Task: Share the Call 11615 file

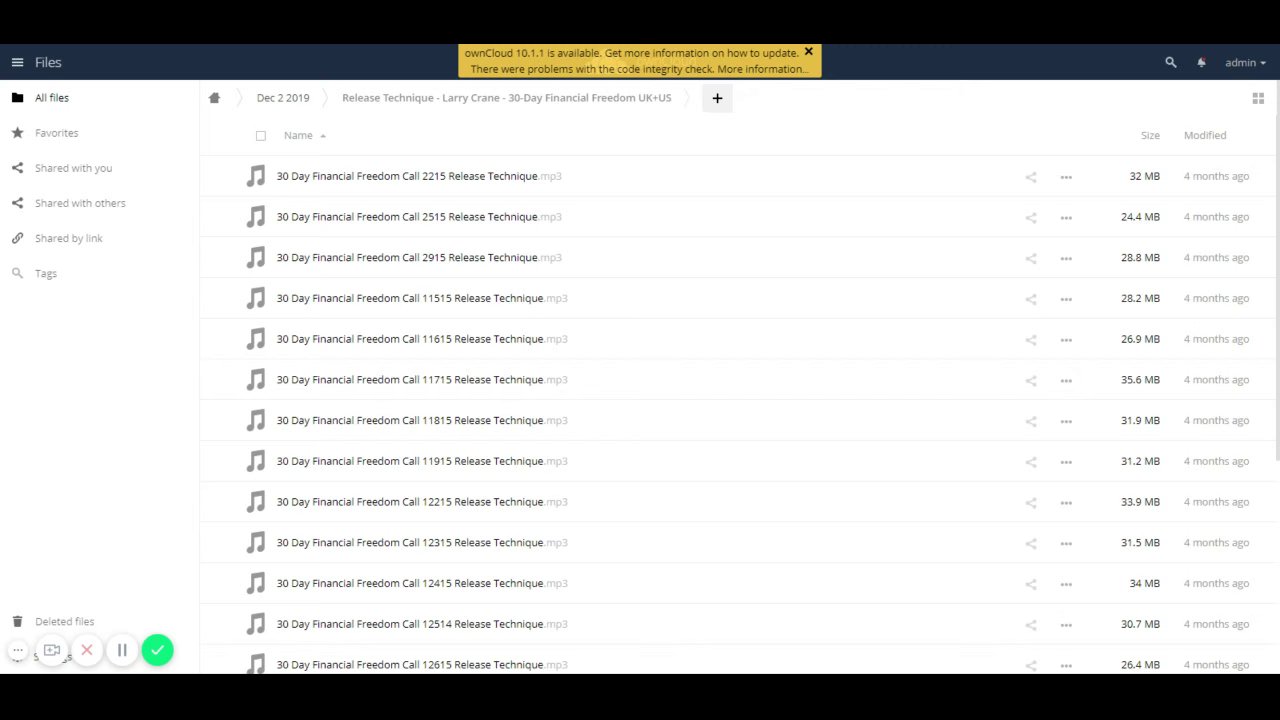Action: pos(1031,339)
